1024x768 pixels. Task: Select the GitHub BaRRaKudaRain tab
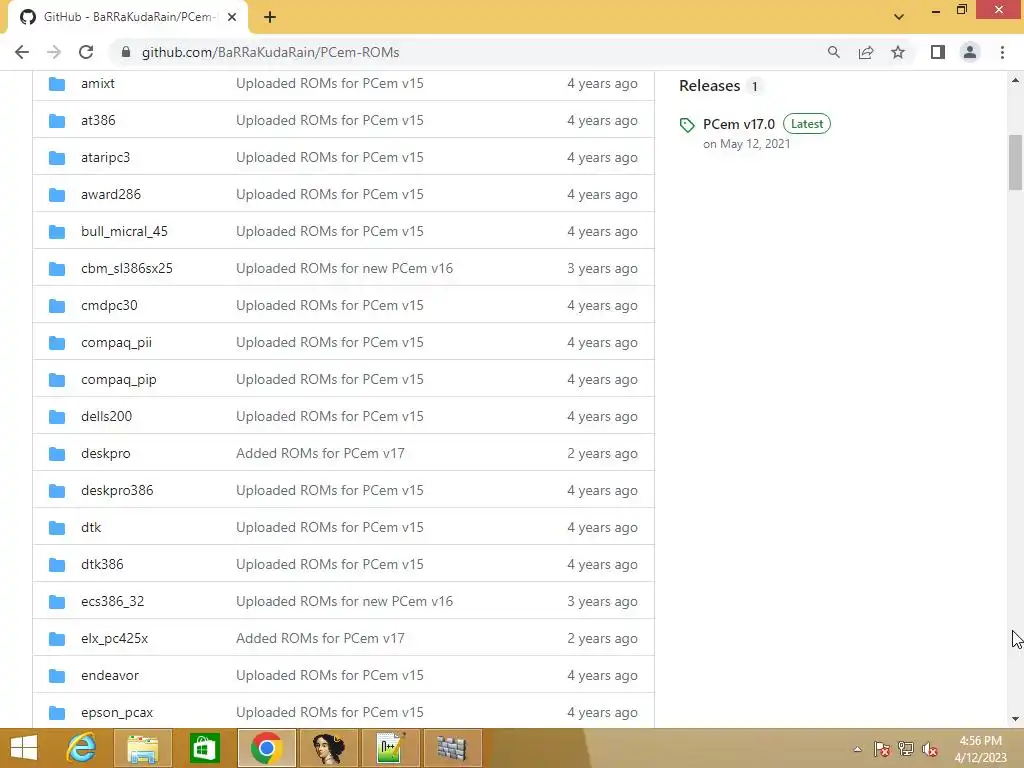[127, 17]
